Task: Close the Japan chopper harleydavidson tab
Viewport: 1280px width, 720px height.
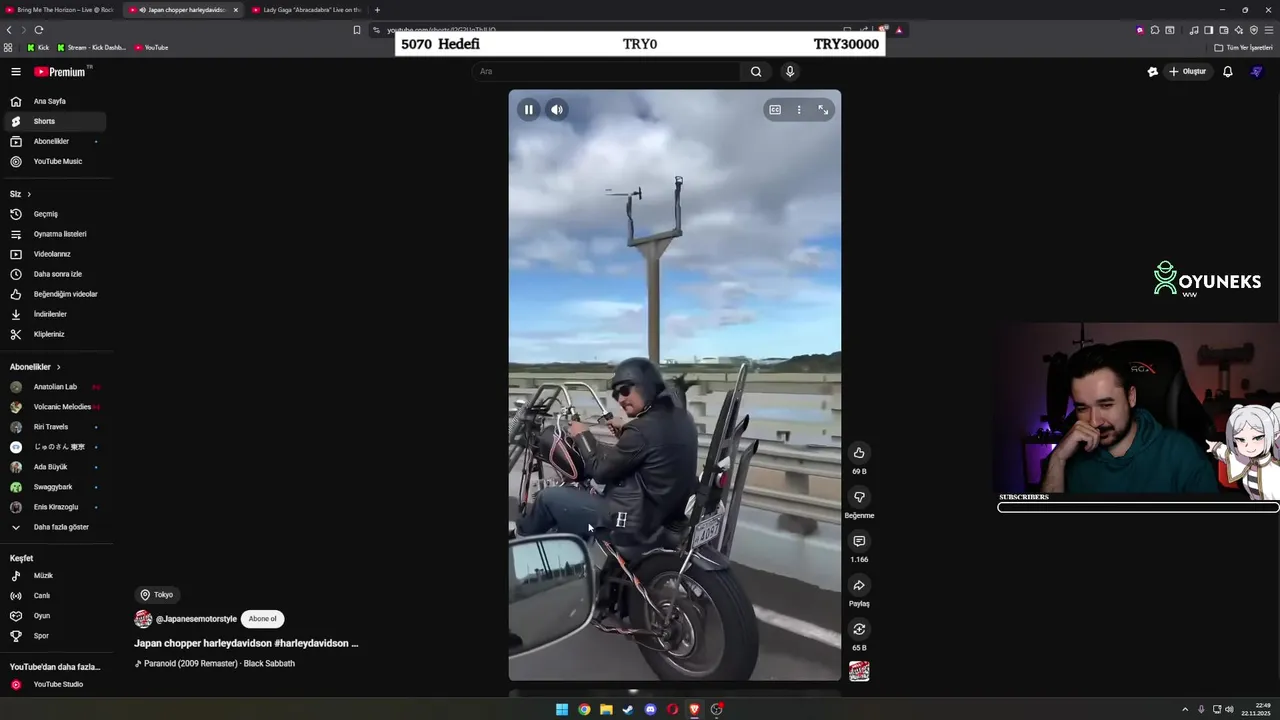Action: pyautogui.click(x=236, y=10)
